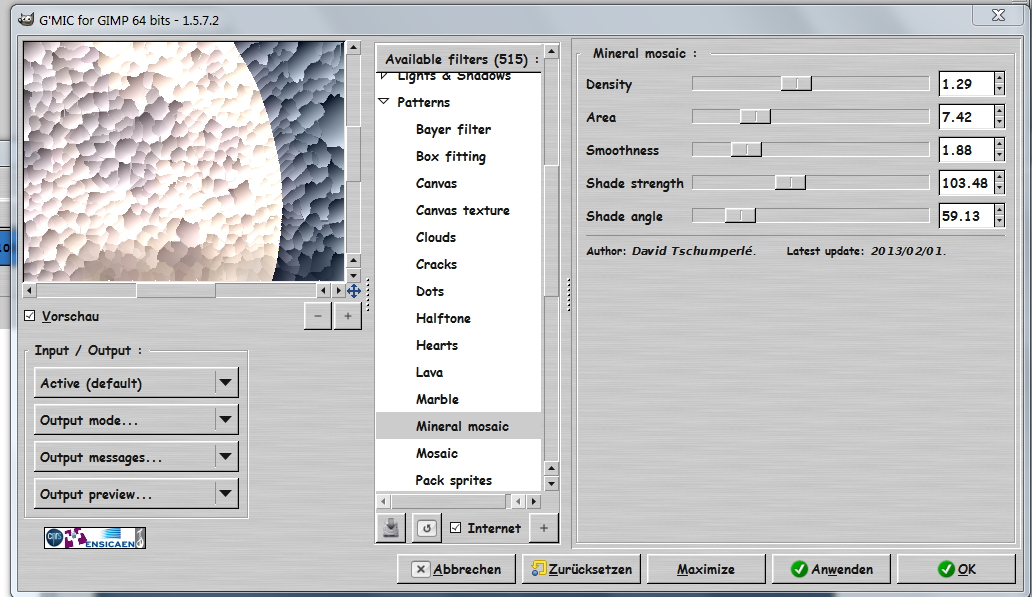1032x597 pixels.
Task: Click the preview navigation cross arrows icon
Action: point(353,291)
